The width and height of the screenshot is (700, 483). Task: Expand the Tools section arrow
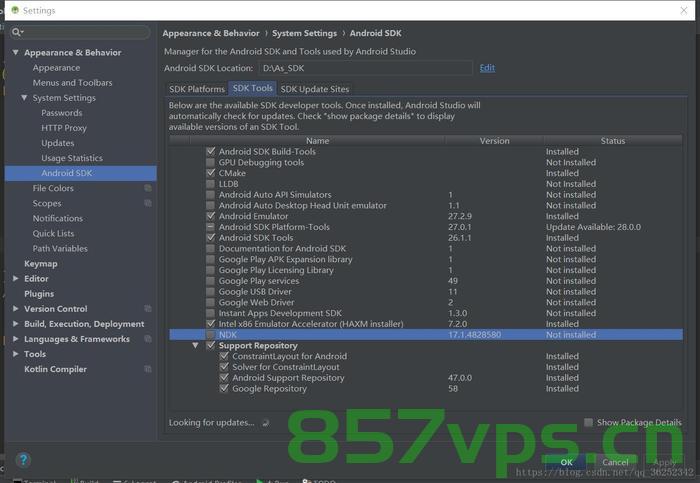point(16,354)
